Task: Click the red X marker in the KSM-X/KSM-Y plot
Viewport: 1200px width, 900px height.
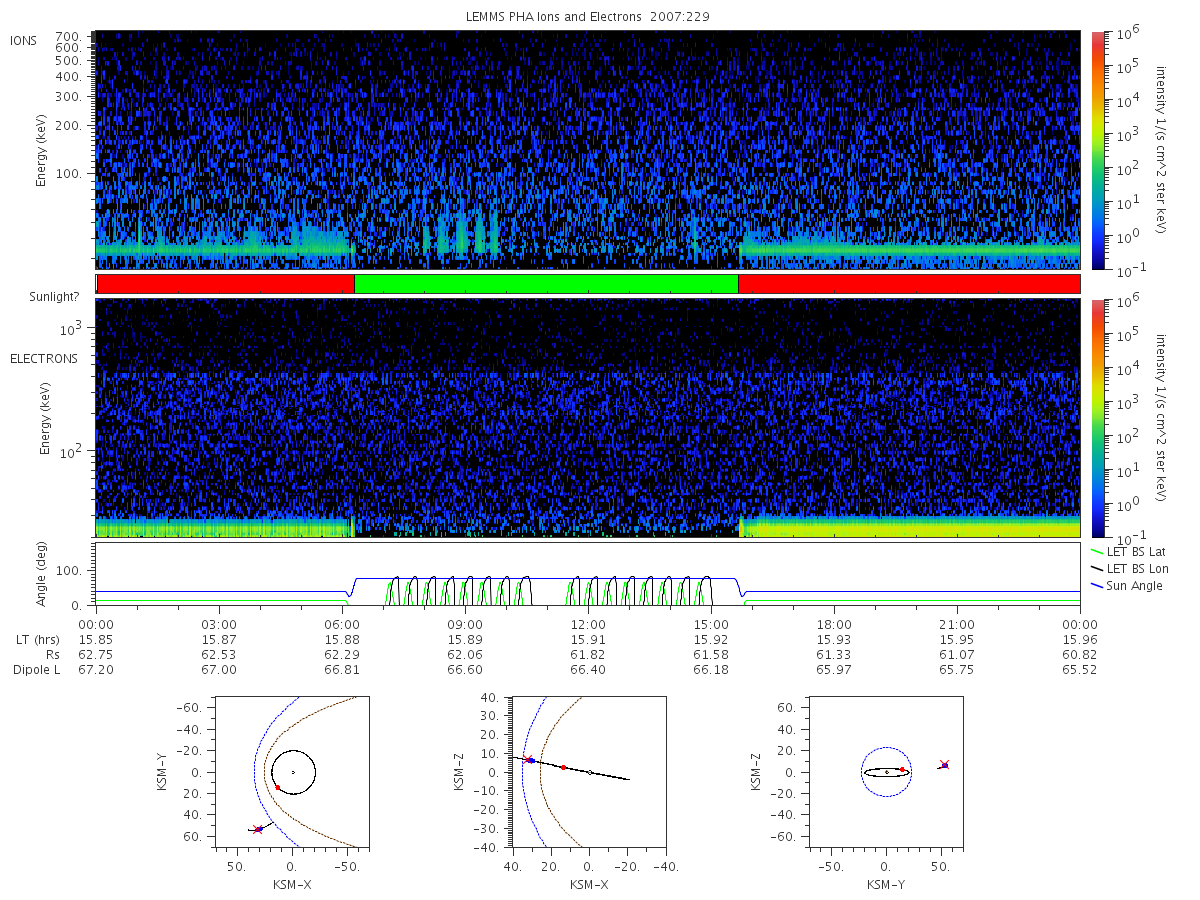Action: point(257,829)
